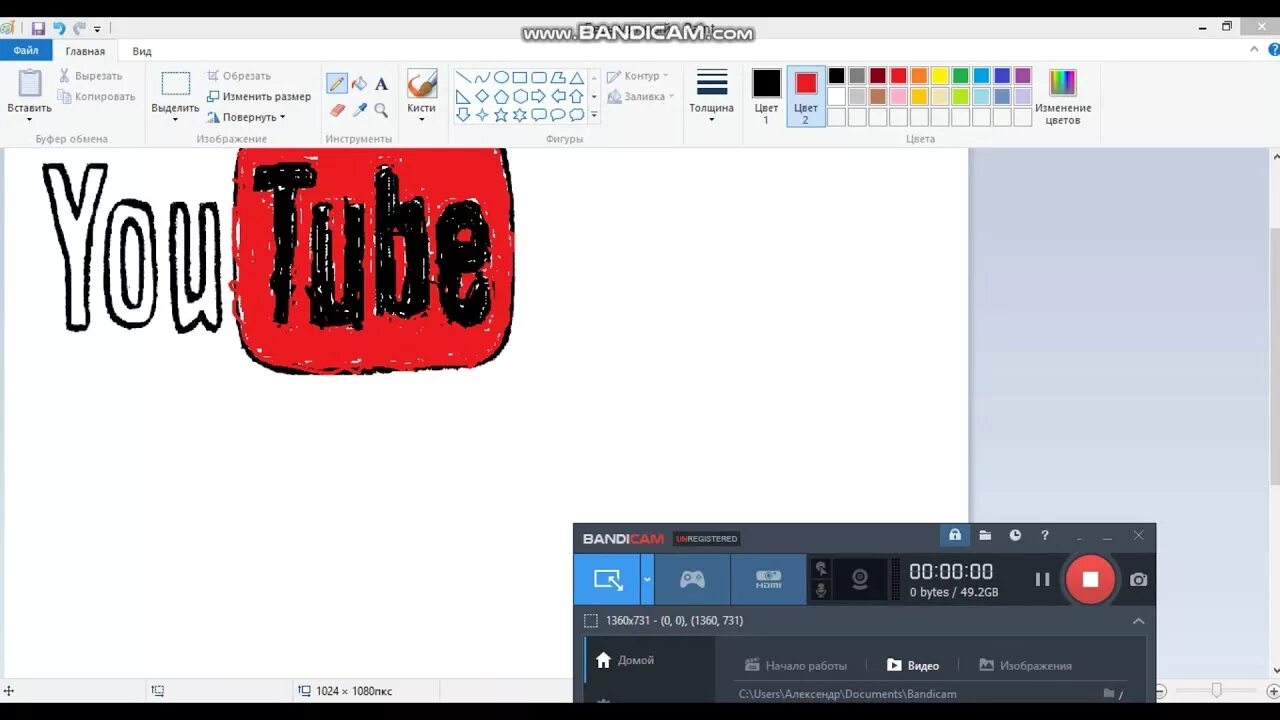Pause the Bandicam recording

point(1042,579)
